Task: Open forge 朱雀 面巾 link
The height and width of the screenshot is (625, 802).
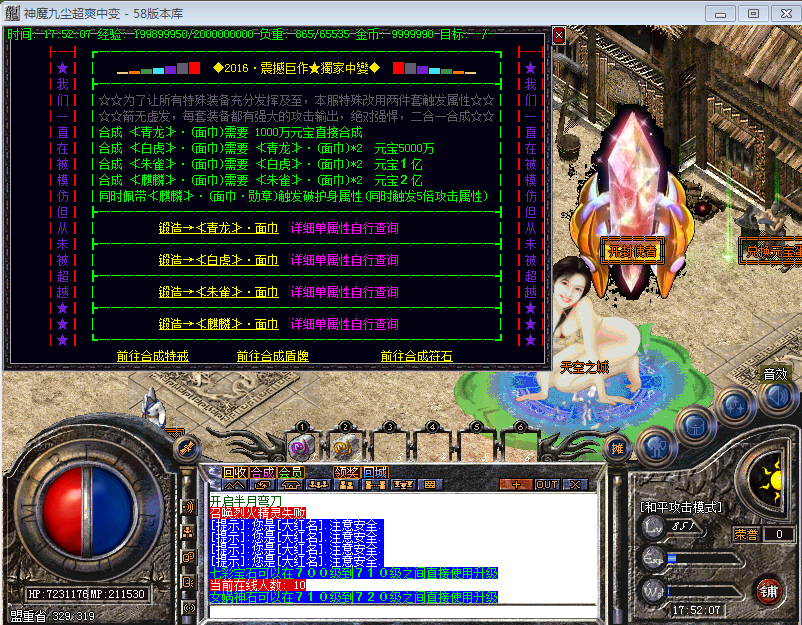Action: [x=218, y=292]
